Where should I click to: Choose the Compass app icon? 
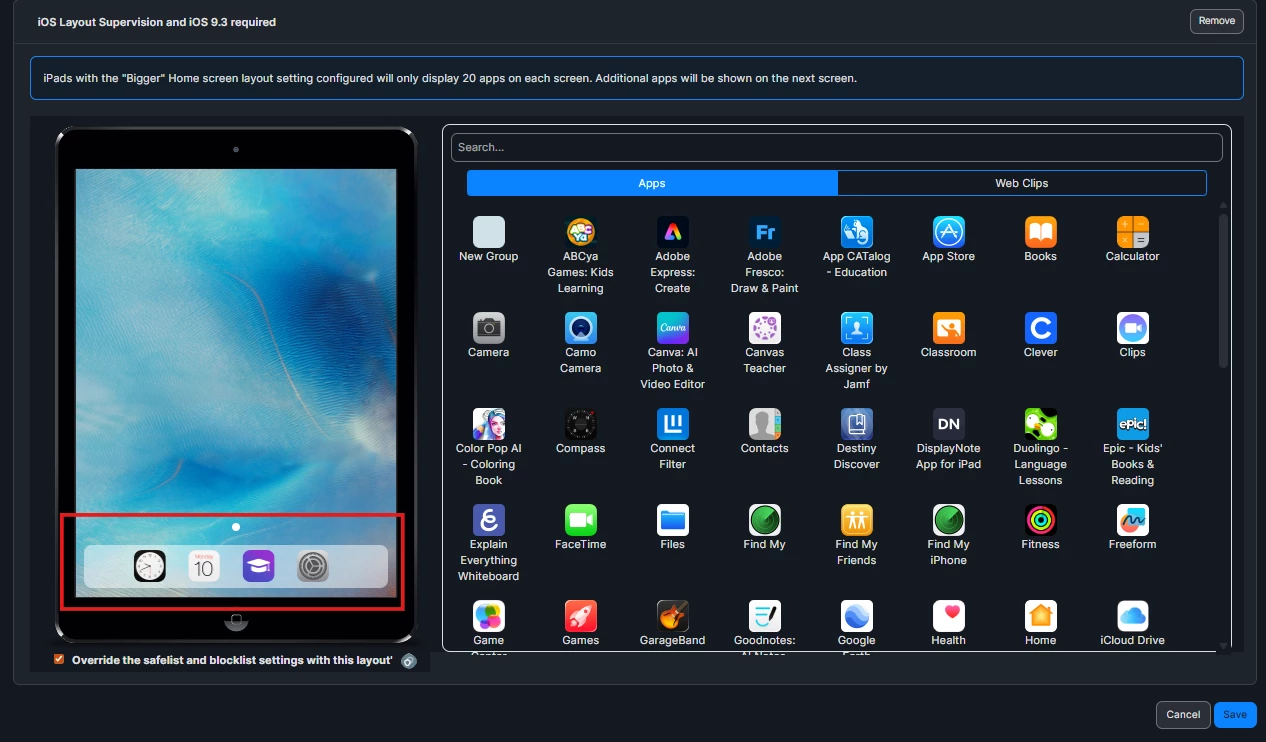tap(580, 424)
